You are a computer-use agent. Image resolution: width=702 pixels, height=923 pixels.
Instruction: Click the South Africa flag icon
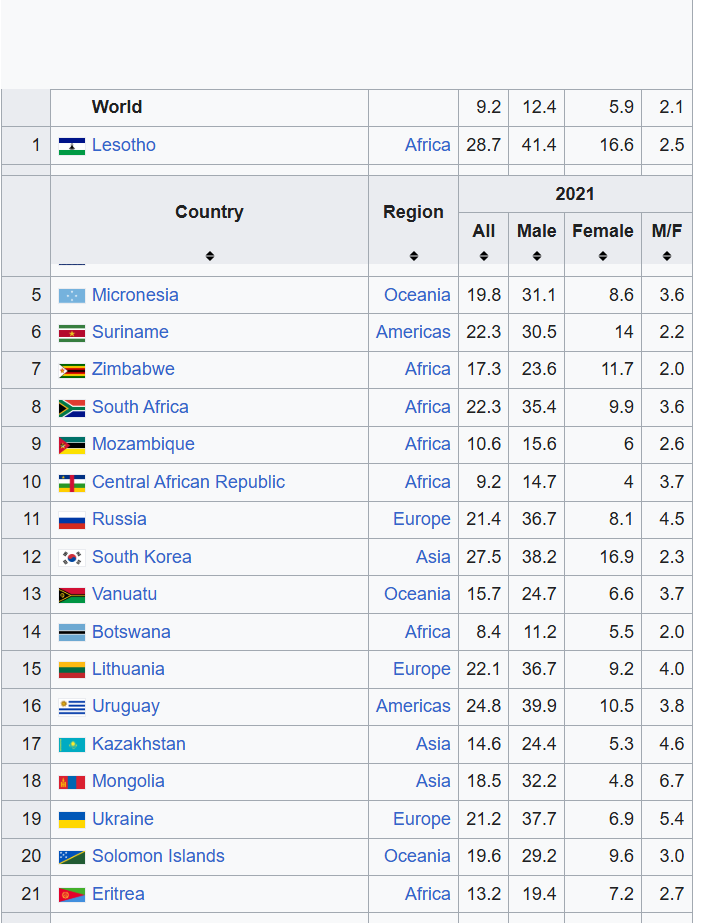[71, 408]
